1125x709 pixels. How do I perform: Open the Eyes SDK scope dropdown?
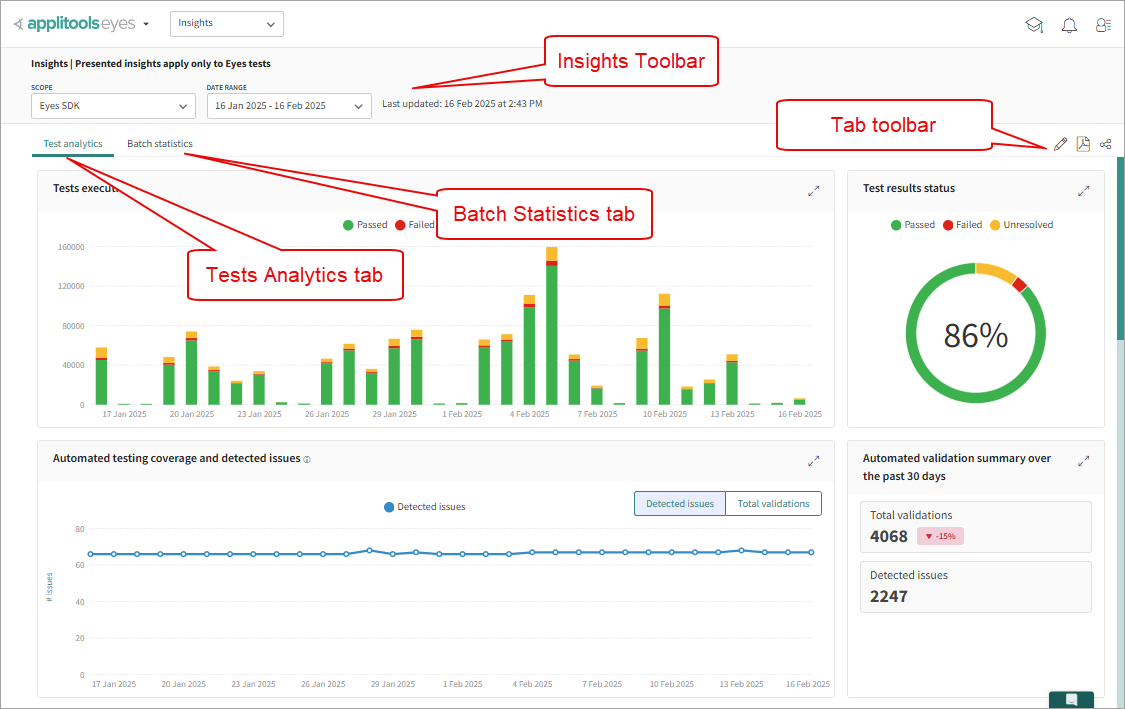click(113, 106)
